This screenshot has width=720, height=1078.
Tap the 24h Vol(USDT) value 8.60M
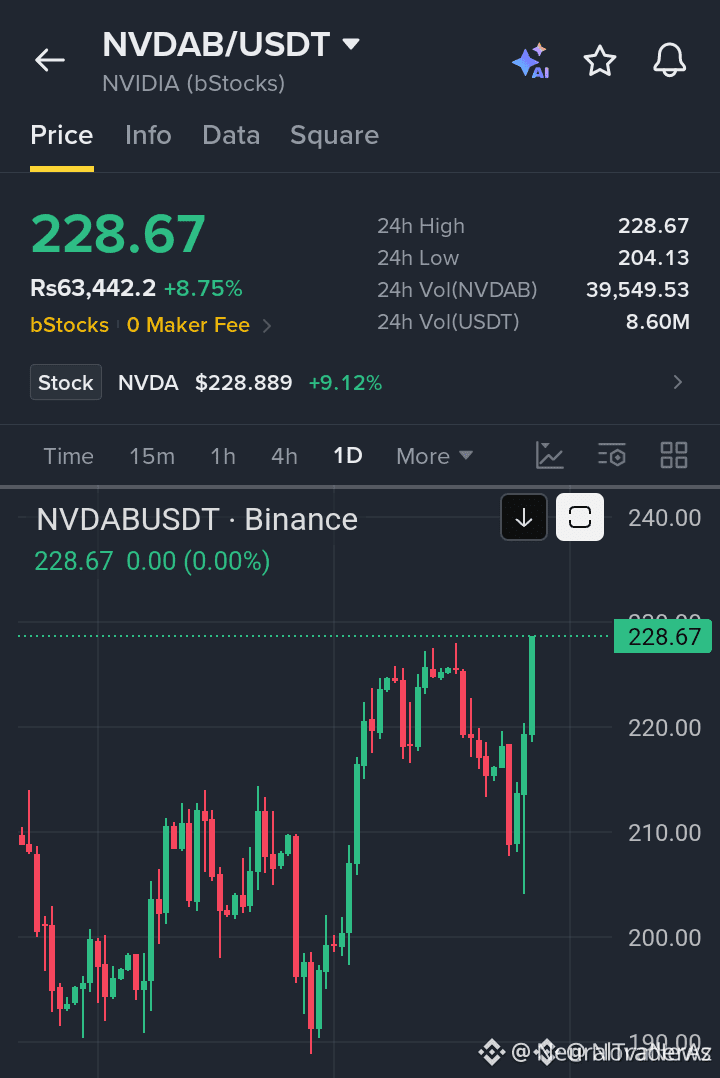(657, 322)
